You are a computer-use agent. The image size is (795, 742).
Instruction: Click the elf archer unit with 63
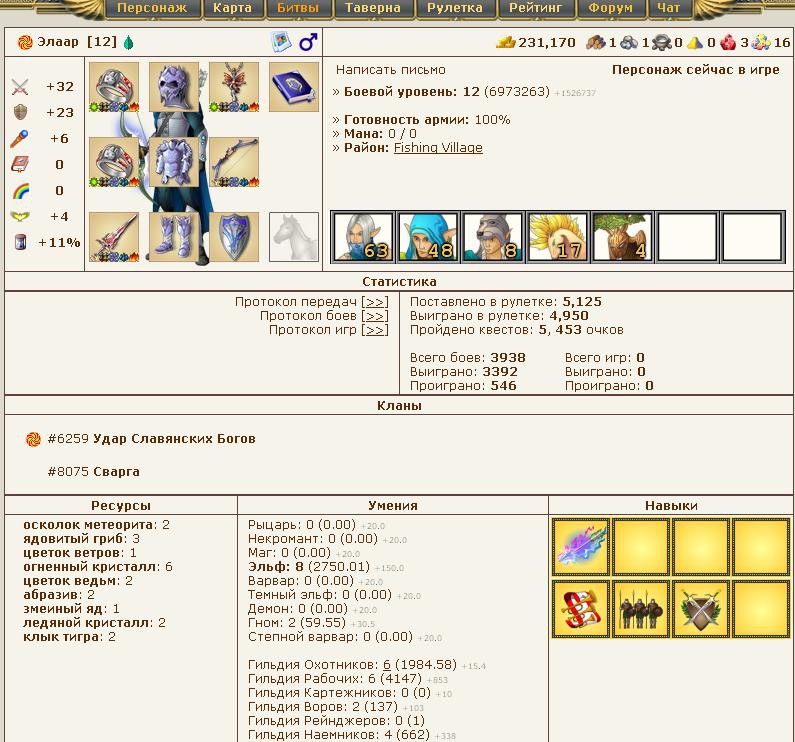(363, 237)
